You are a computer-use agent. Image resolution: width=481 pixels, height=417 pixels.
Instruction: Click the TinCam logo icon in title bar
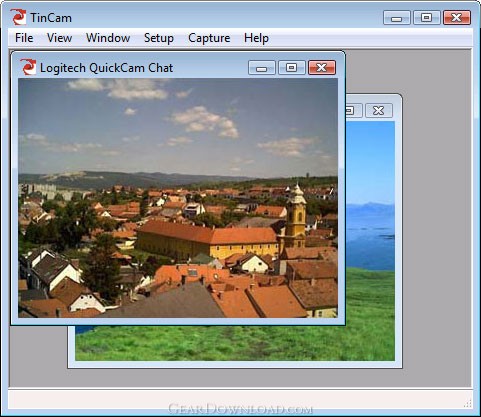point(18,17)
